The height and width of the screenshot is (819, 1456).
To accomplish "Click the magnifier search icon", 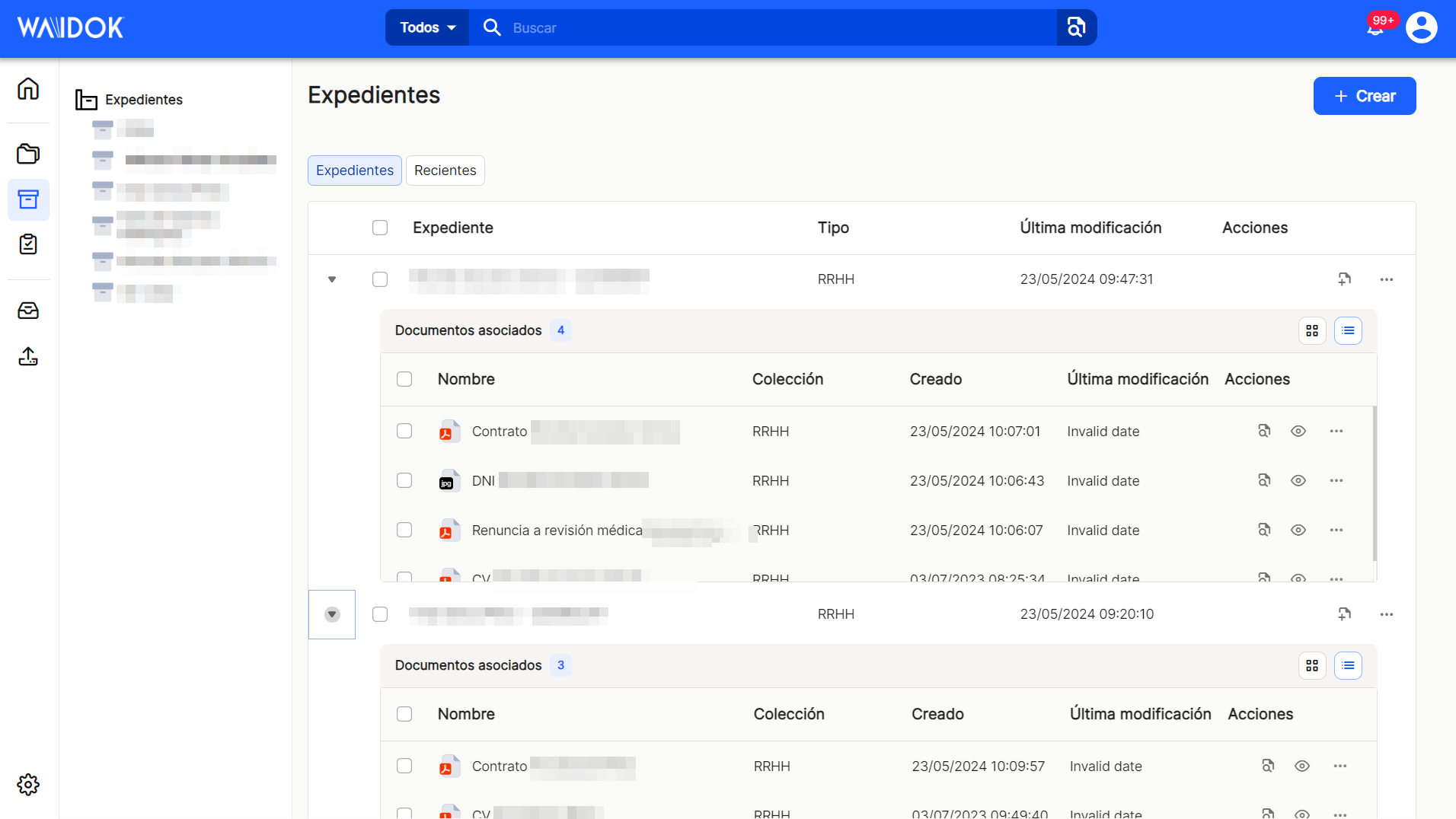I will (x=492, y=27).
